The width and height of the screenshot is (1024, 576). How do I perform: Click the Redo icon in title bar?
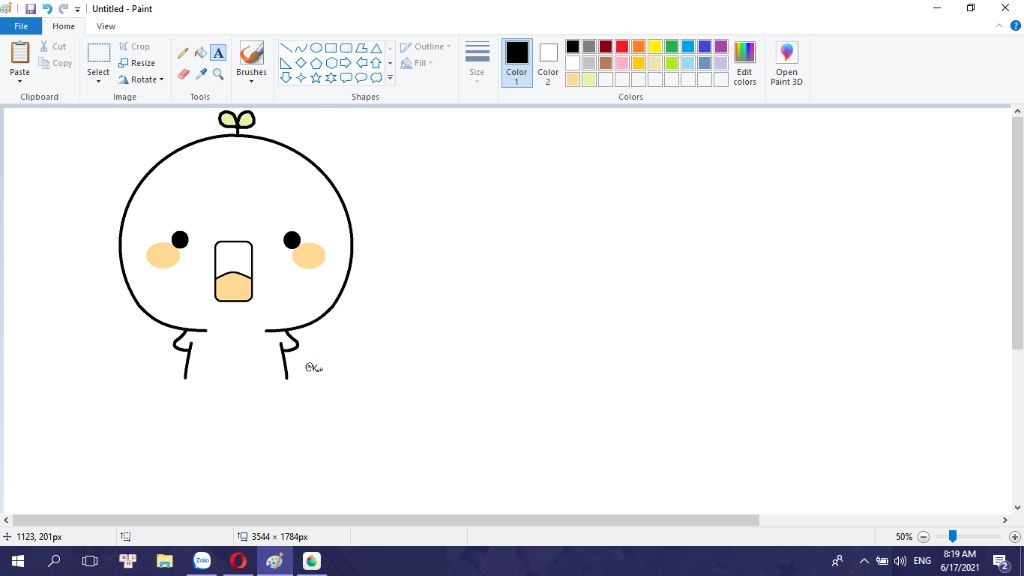coord(63,8)
